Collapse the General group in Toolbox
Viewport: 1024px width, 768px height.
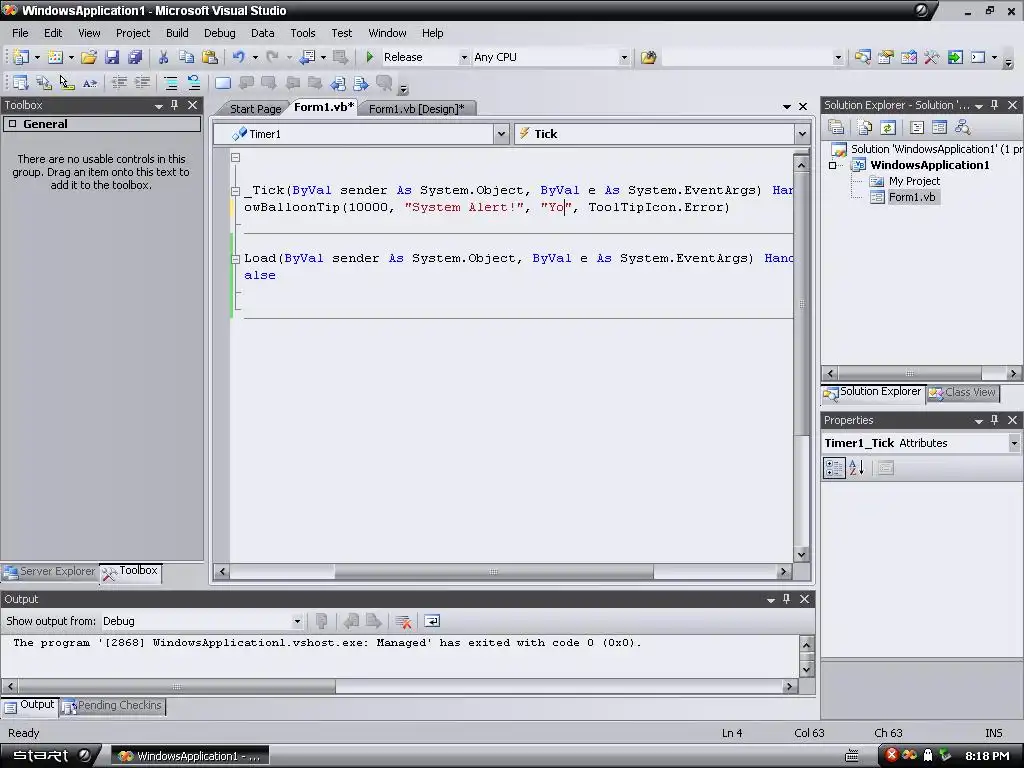(x=12, y=123)
